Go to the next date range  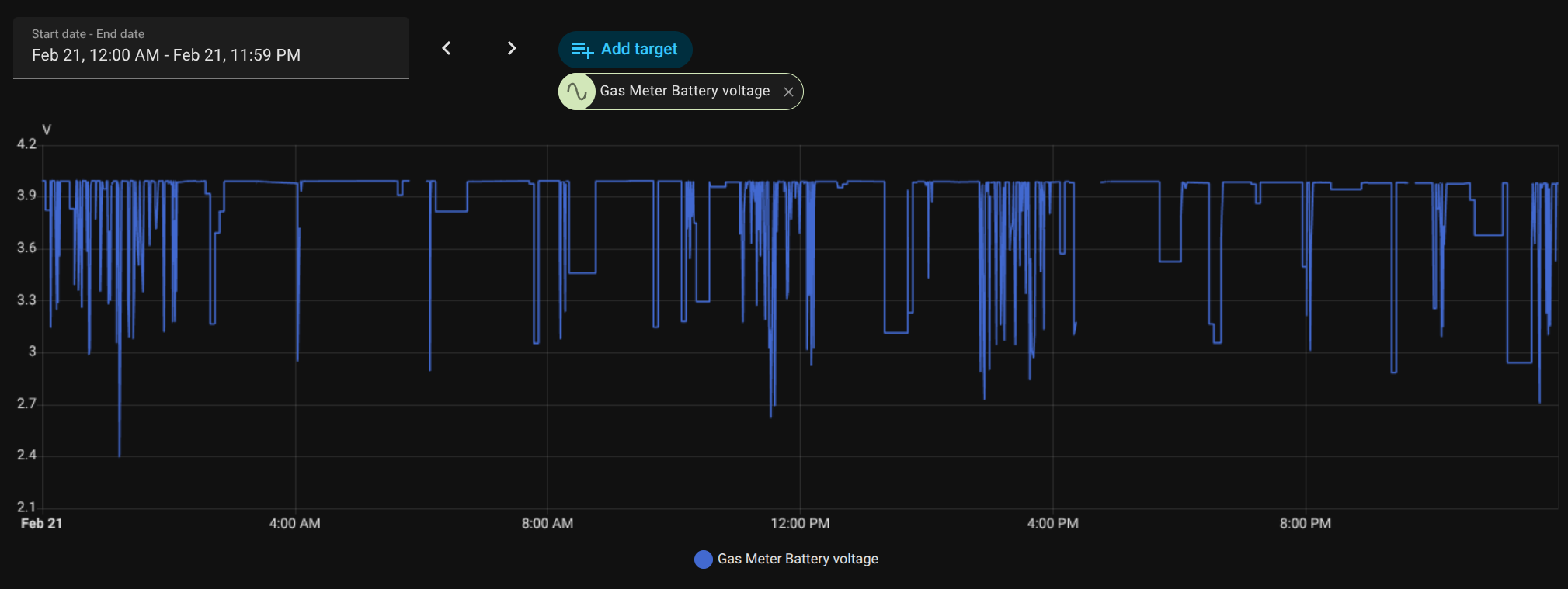click(512, 48)
